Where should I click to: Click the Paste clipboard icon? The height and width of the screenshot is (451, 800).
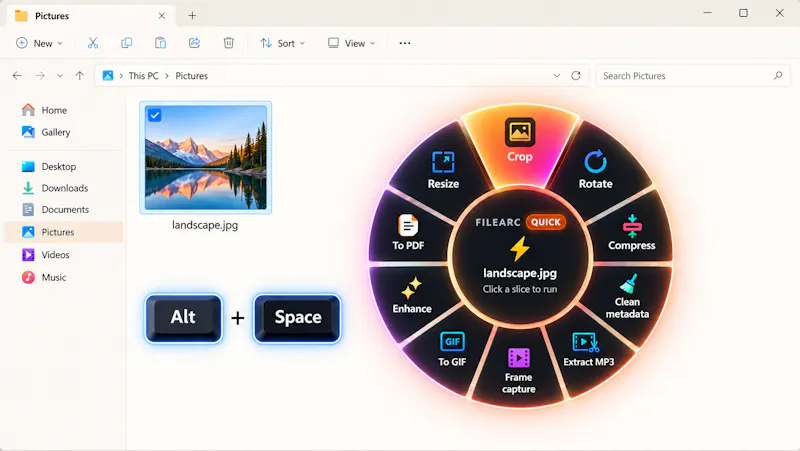(x=160, y=43)
